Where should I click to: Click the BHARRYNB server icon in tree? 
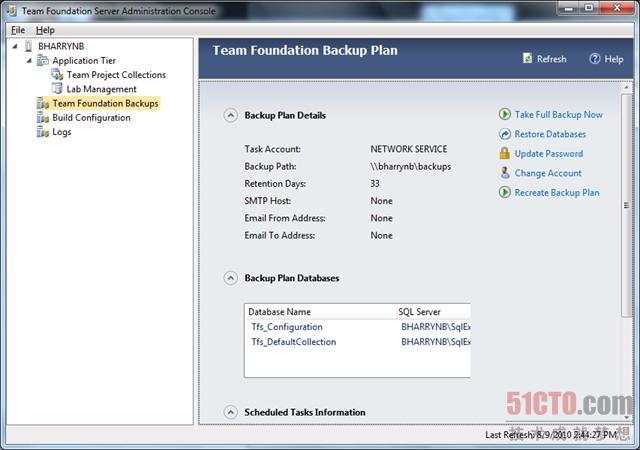(x=28, y=46)
